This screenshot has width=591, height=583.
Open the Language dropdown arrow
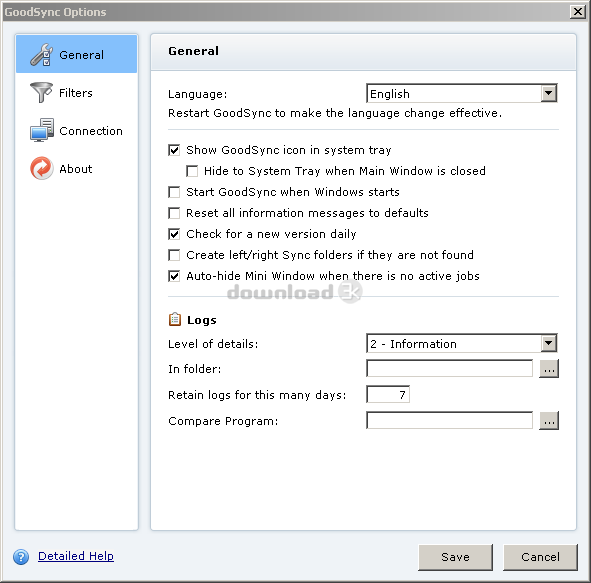click(548, 93)
